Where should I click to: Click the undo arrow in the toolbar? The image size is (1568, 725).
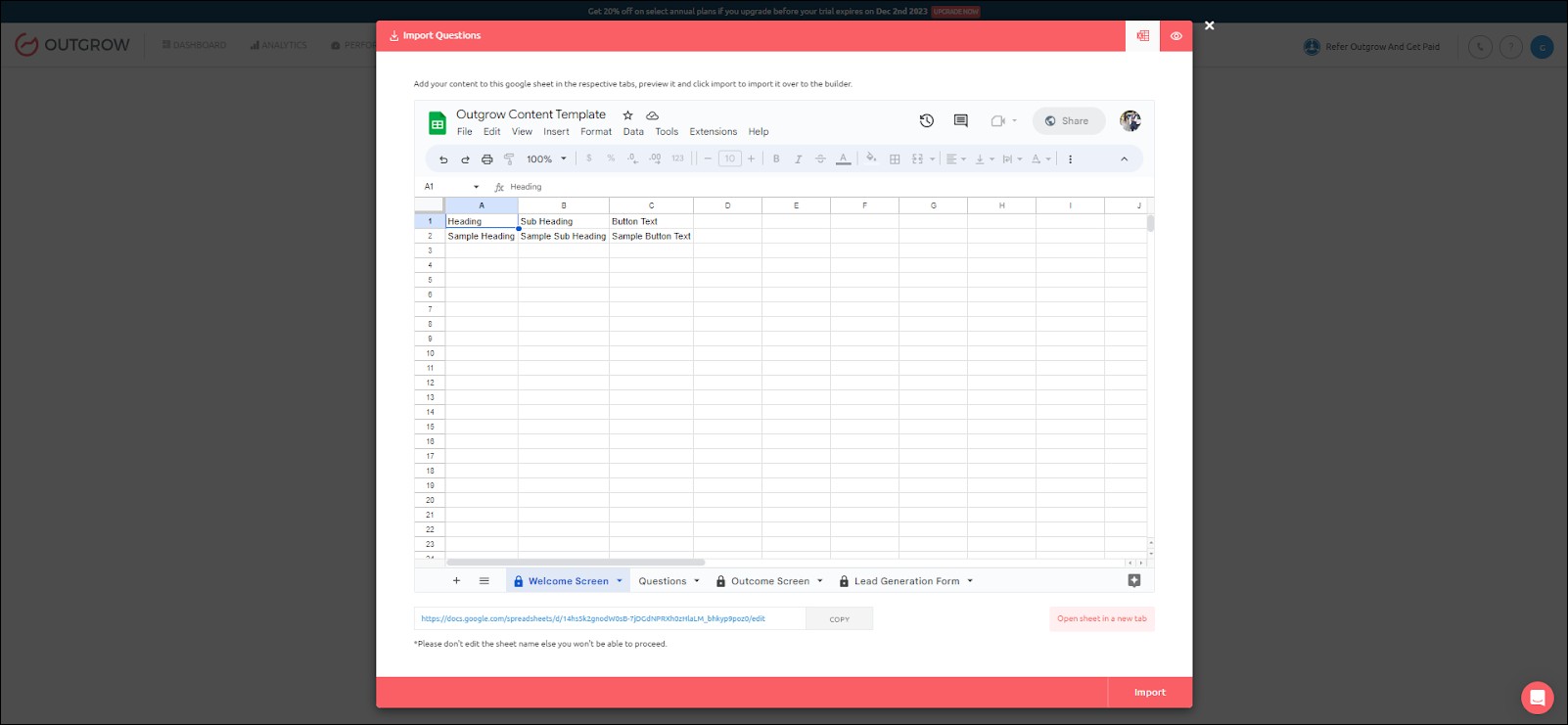click(443, 159)
